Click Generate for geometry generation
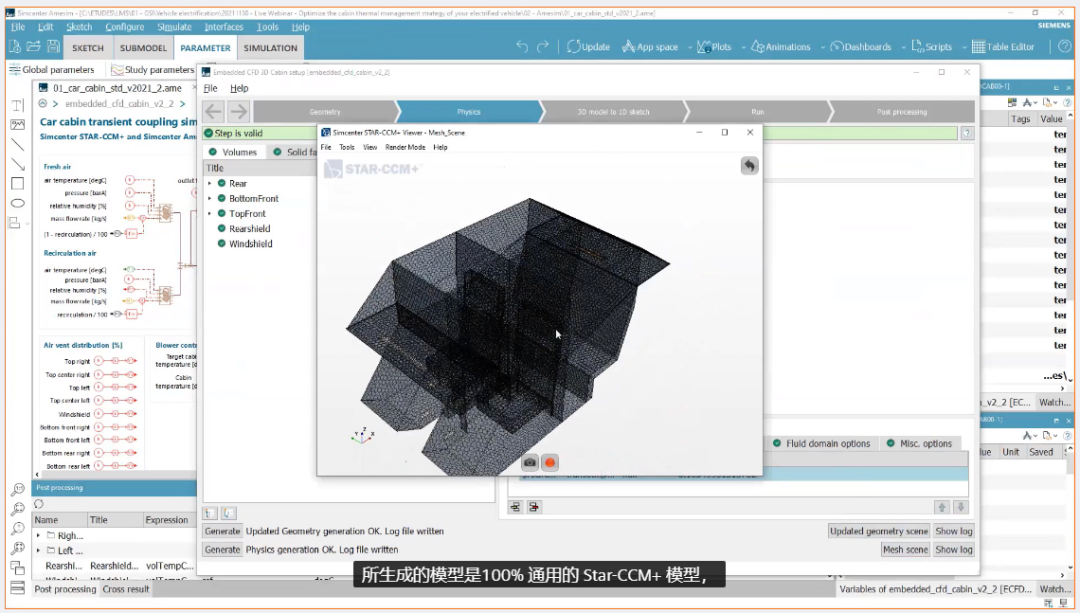The width and height of the screenshot is (1080, 613). tap(222, 531)
